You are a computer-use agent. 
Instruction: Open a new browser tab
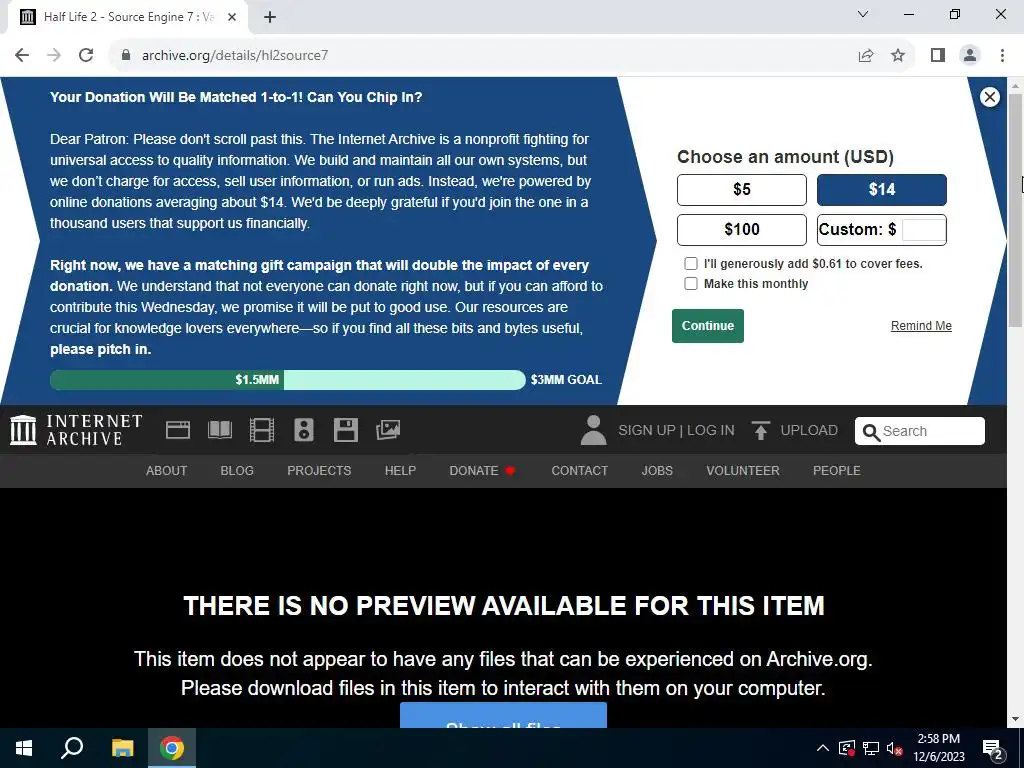[x=270, y=17]
